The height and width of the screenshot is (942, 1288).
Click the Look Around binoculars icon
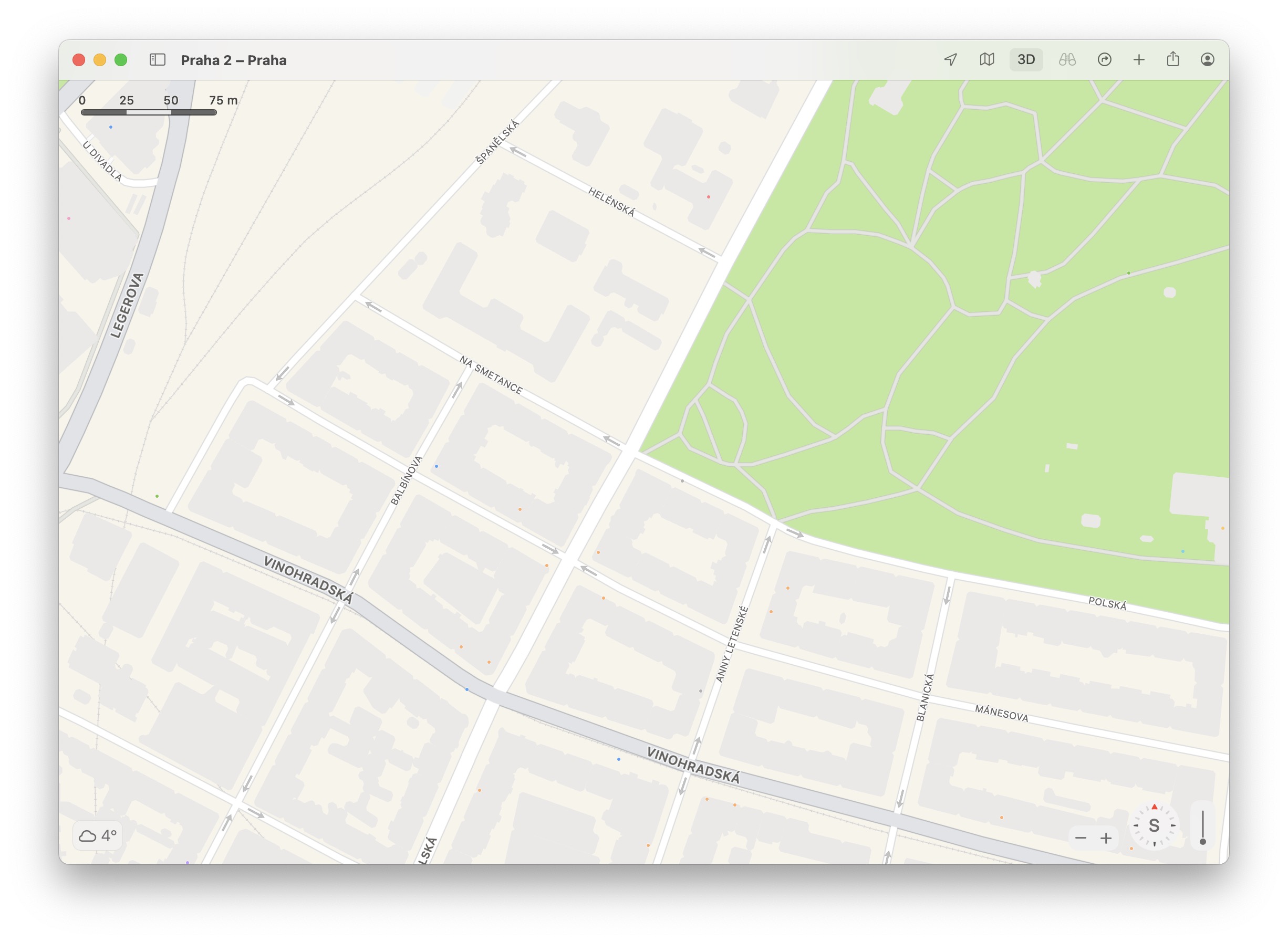(1067, 60)
